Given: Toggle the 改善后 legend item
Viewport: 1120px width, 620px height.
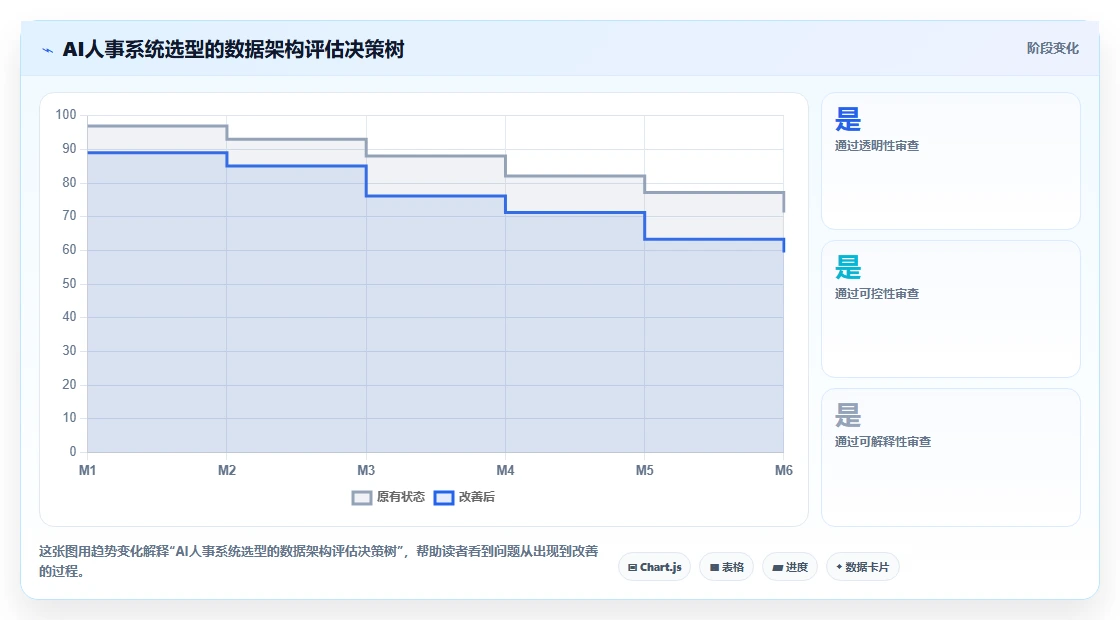Looking at the screenshot, I should pyautogui.click(x=464, y=497).
